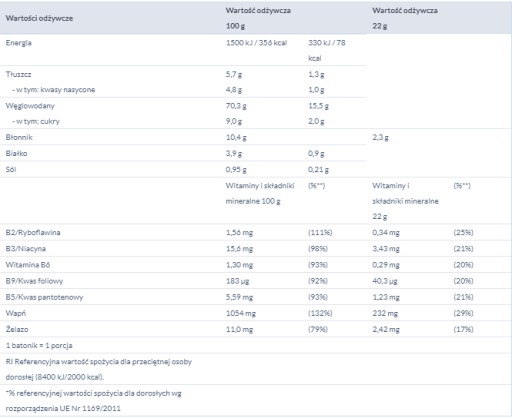Click 'w tym: kwasy nasycone' label
512x418 pixels.
click(x=54, y=90)
